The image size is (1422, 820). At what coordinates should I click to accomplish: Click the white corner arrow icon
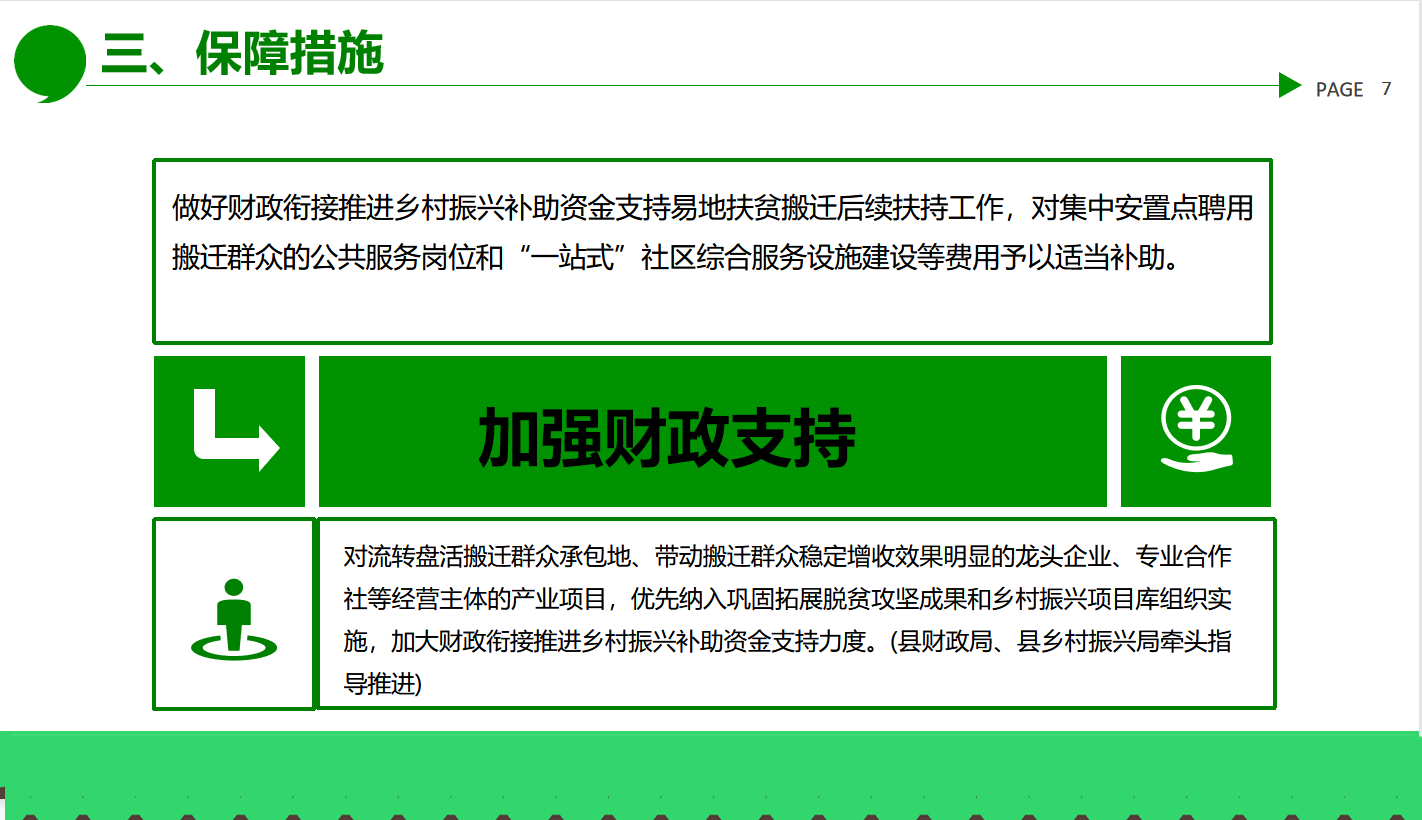pos(237,430)
